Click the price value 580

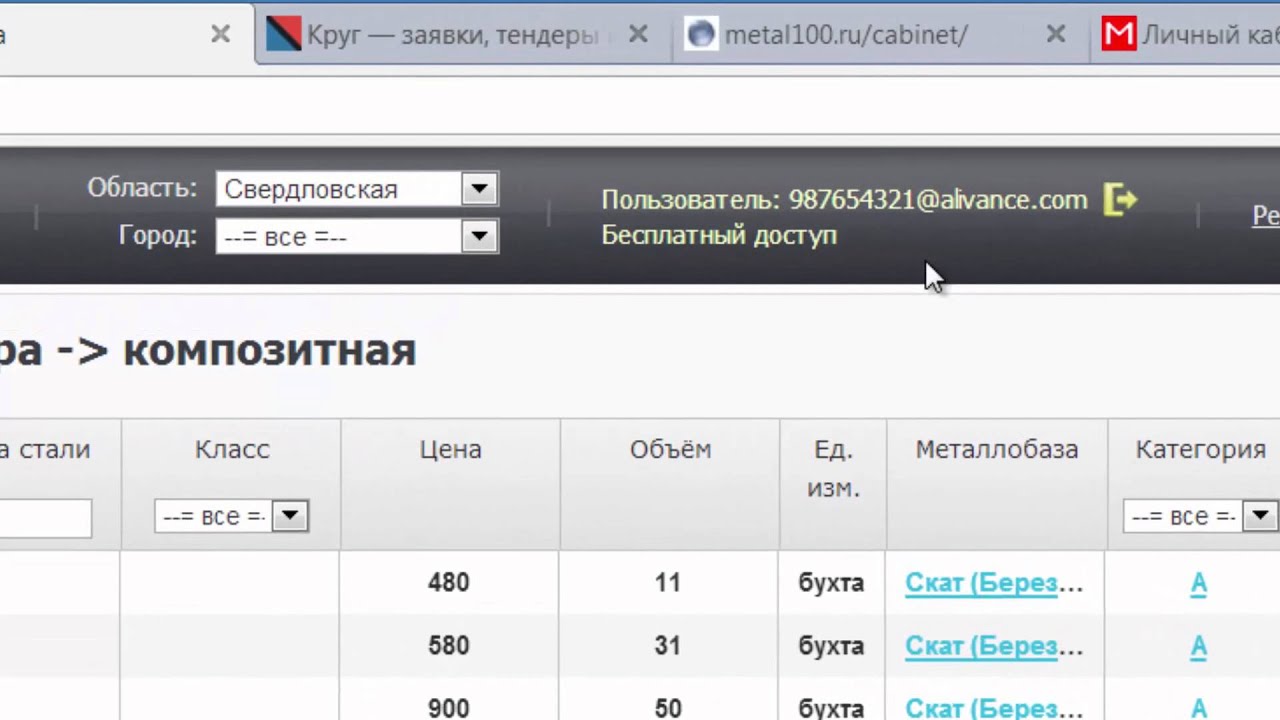pos(448,646)
